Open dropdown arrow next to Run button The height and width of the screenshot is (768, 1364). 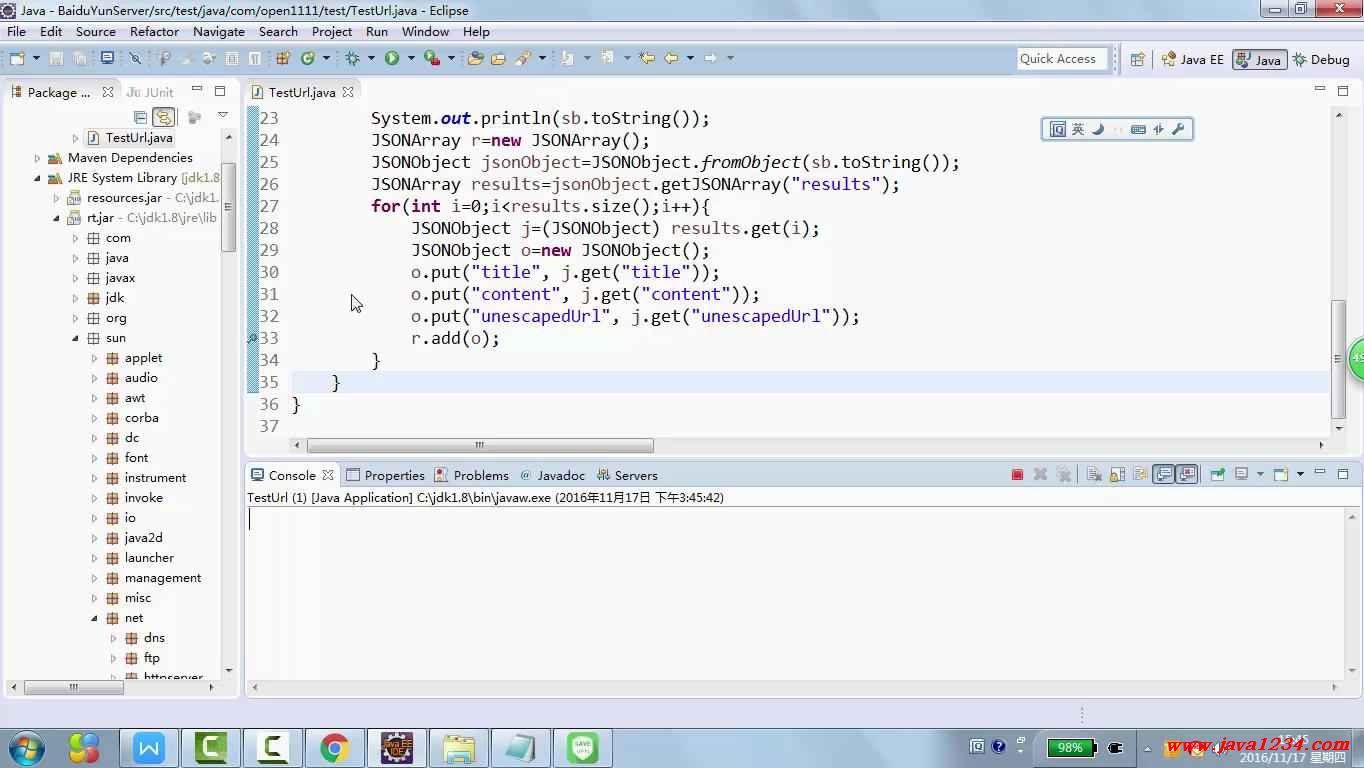pos(411,58)
